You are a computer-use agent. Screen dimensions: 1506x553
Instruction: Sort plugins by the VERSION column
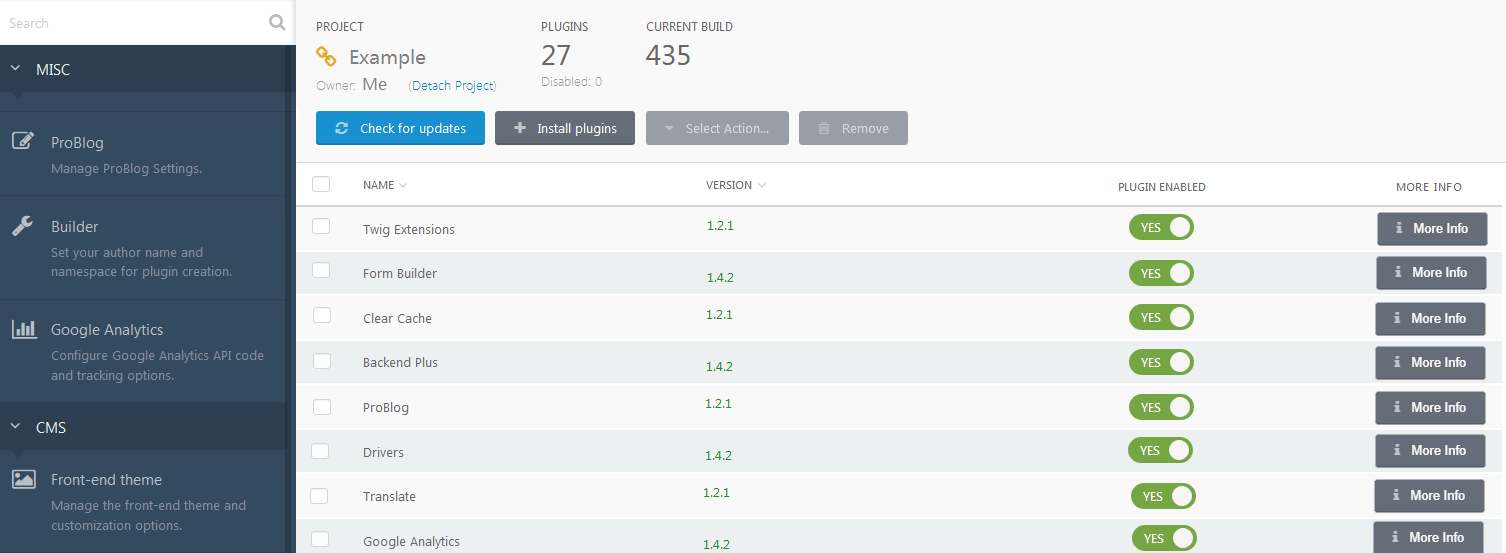click(x=736, y=185)
